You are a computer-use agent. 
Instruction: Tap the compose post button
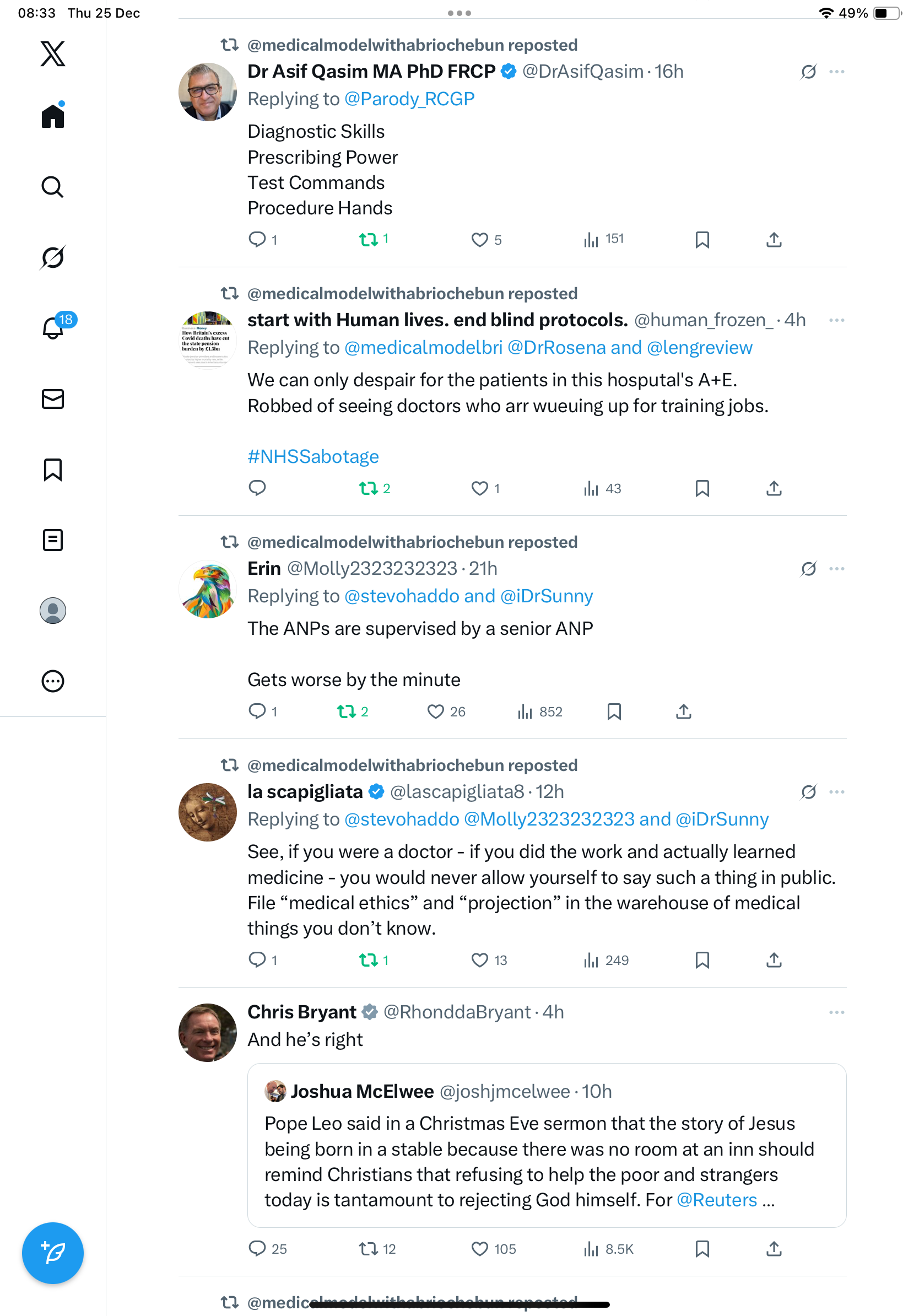(x=53, y=1253)
